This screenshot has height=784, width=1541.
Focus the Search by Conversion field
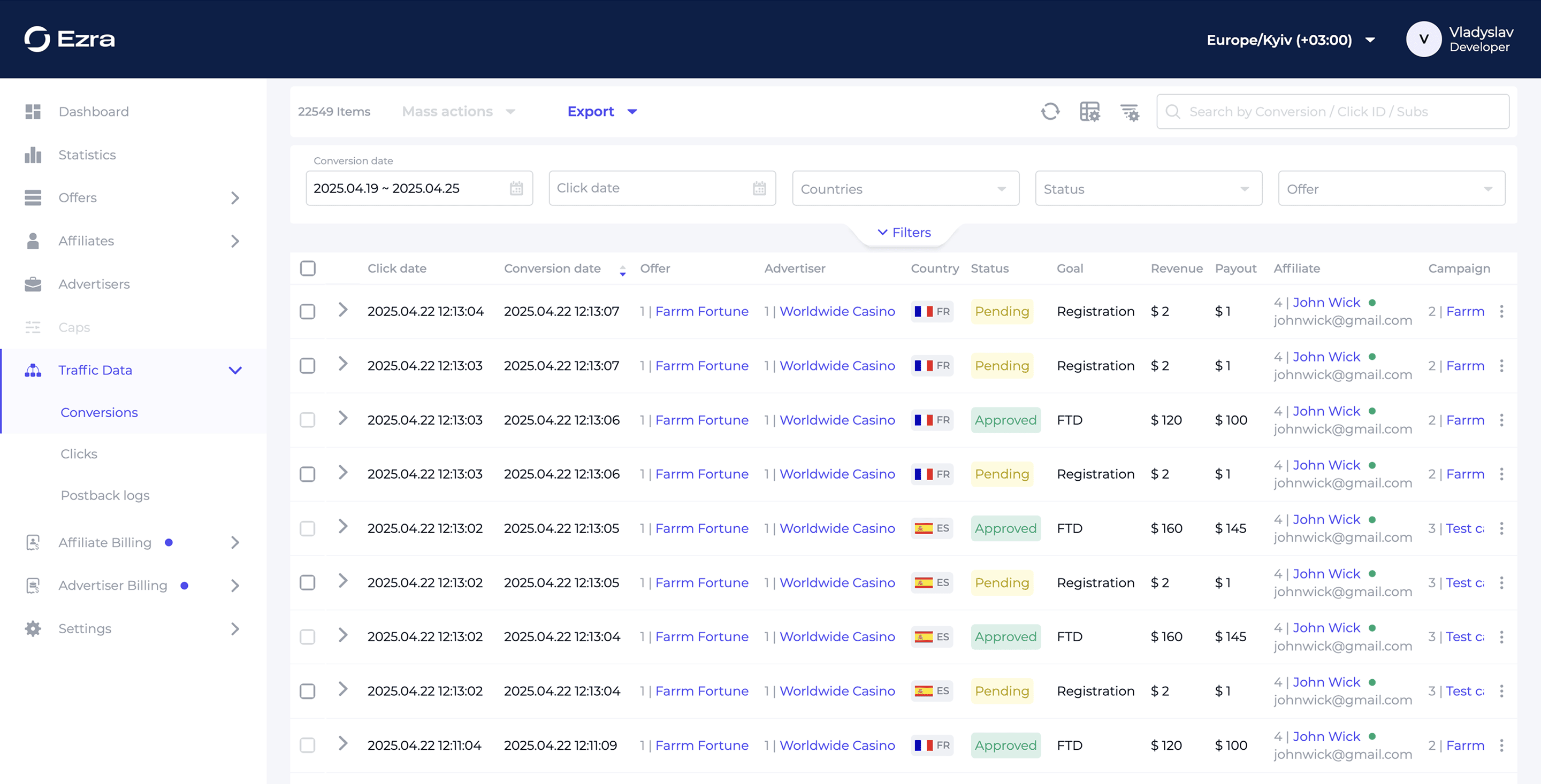tap(1332, 112)
